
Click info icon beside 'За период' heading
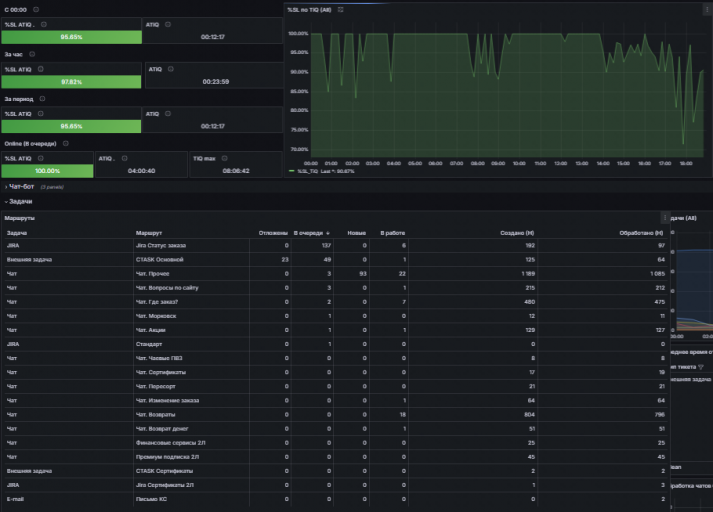click(42, 99)
